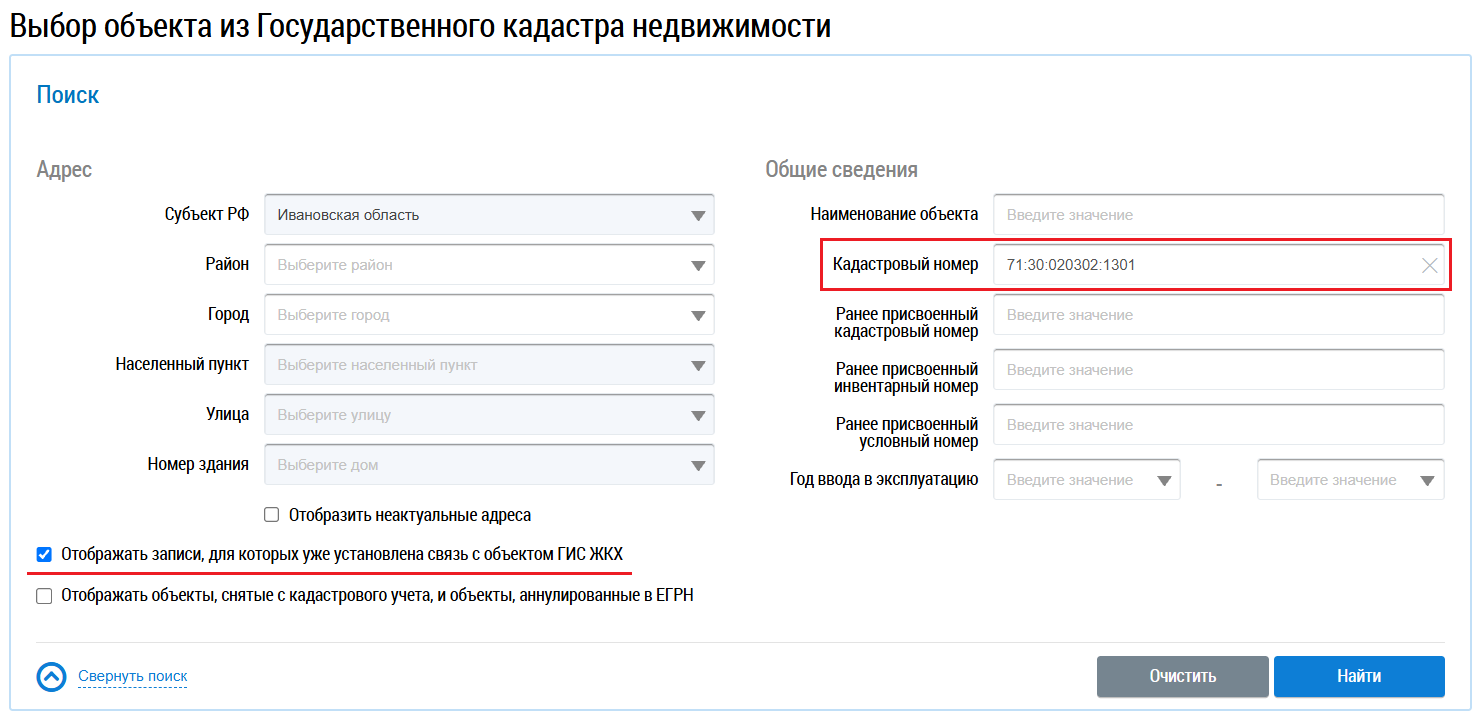Click the Очистить button
This screenshot has width=1480, height=723.
coord(1183,676)
